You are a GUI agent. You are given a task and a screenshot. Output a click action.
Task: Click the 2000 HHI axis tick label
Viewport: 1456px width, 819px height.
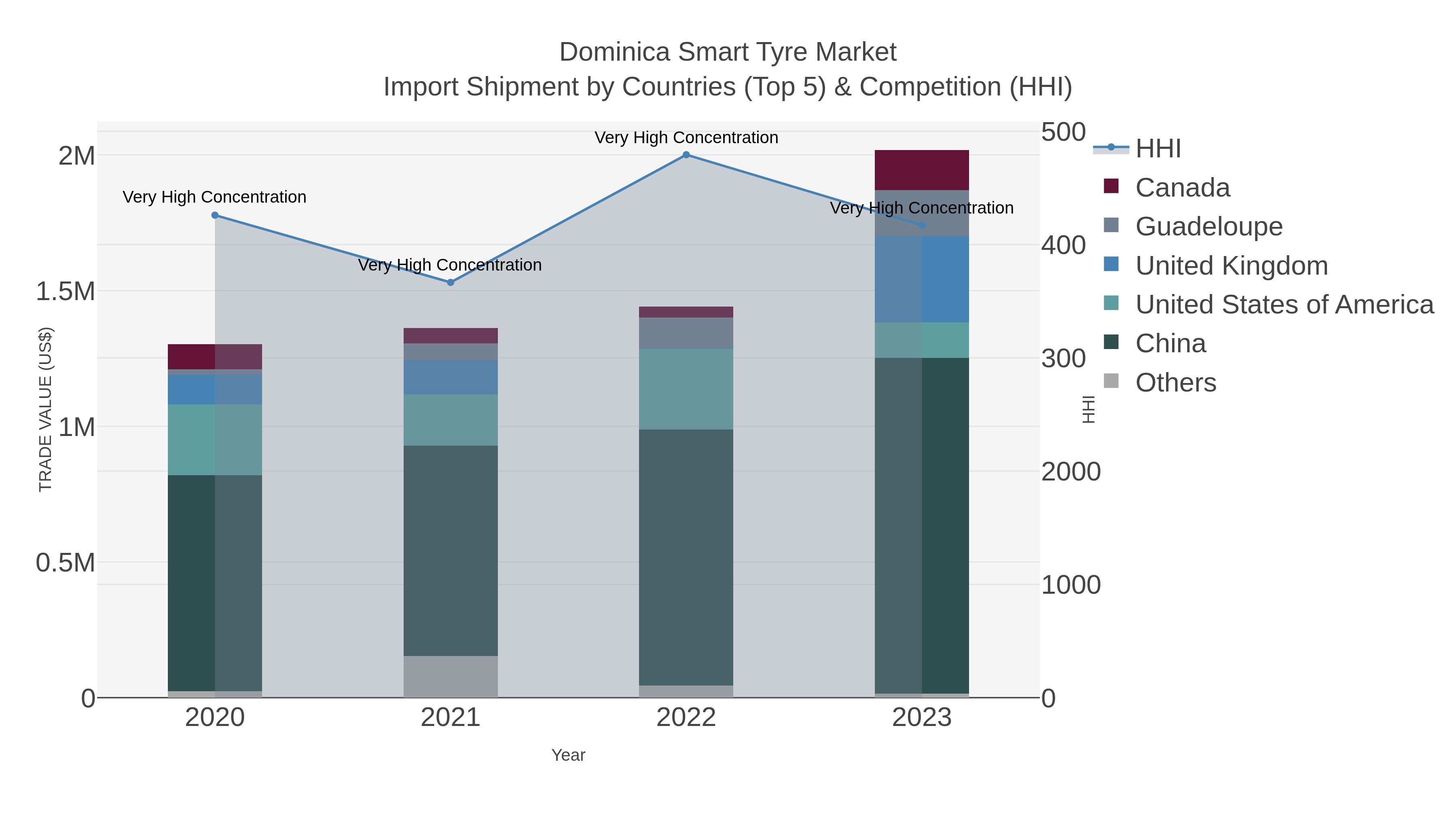pyautogui.click(x=1071, y=472)
